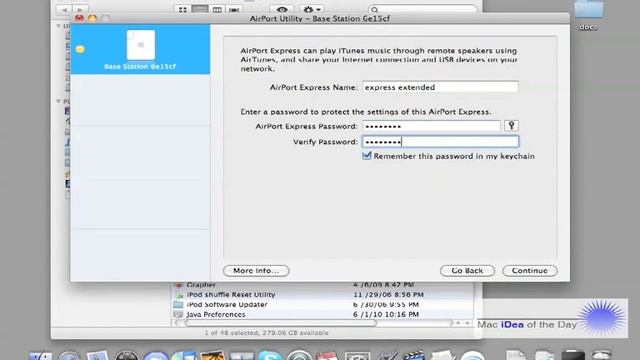Click the date 6/30/06 9:55 PM

(386, 304)
